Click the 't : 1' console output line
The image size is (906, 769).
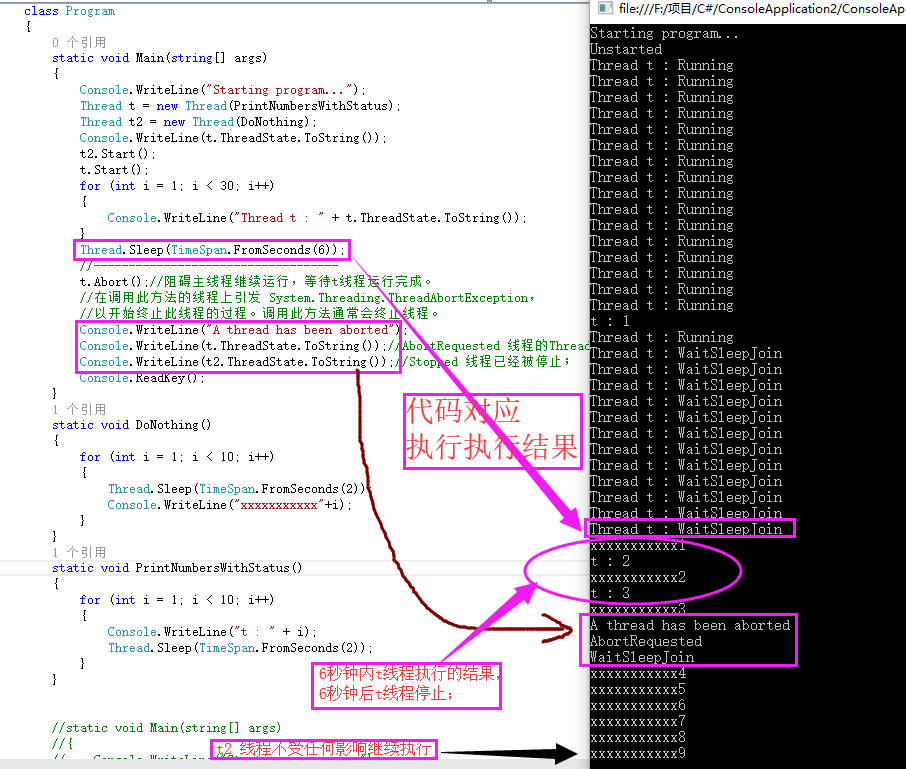click(610, 321)
